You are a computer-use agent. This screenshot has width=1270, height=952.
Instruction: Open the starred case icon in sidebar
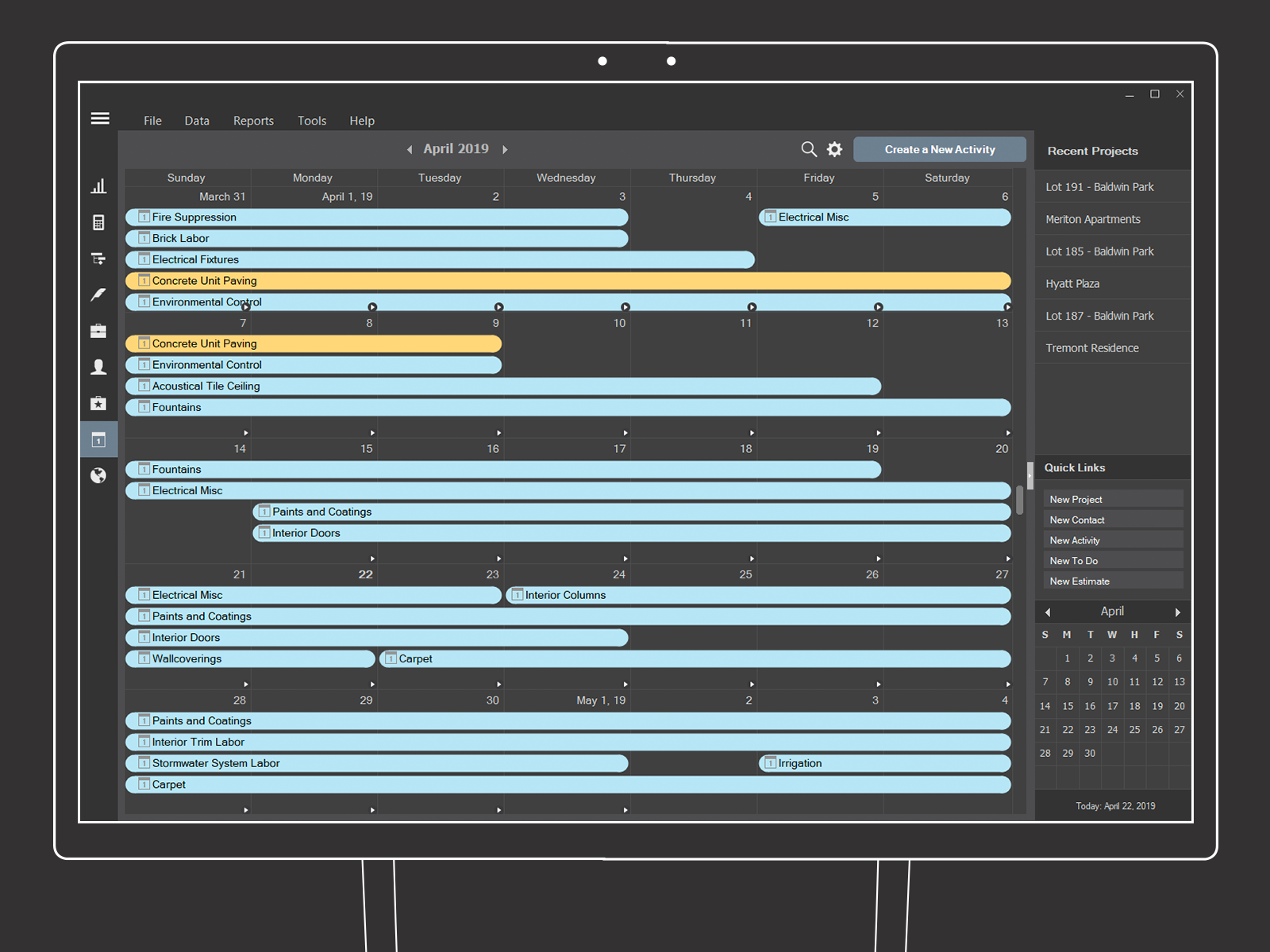[98, 403]
